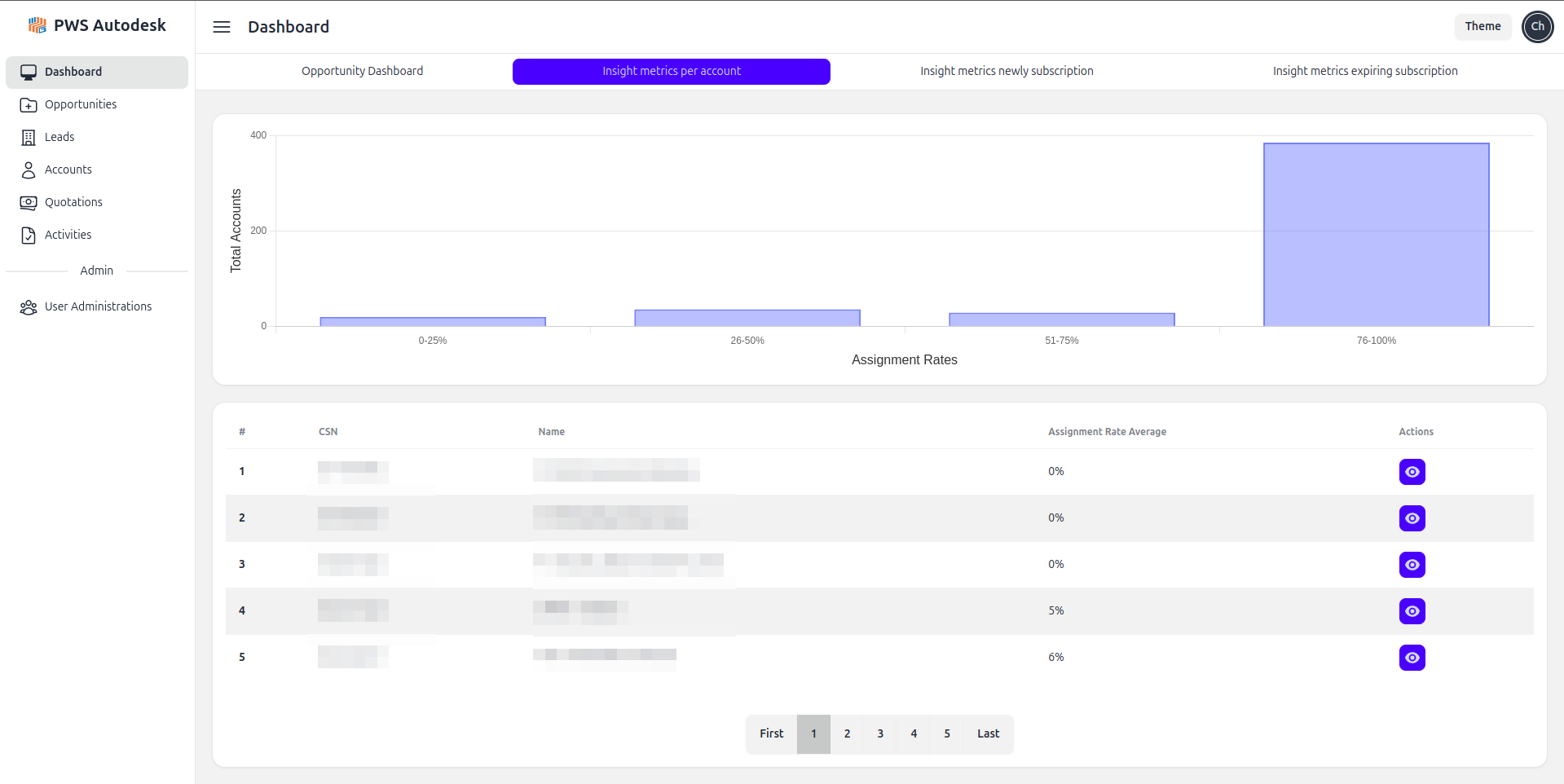Screen dimensions: 1564x784
Task: Select the Accounts sidebar item
Action: tap(68, 170)
